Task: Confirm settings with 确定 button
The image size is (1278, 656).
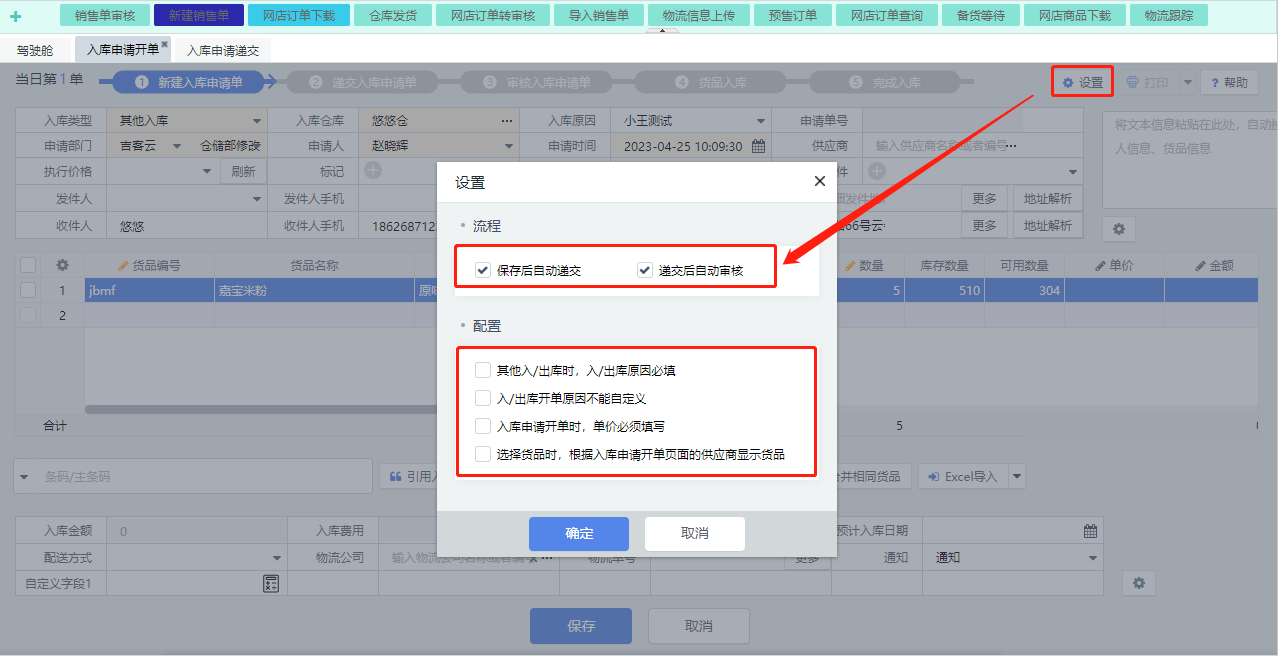Action: pyautogui.click(x=579, y=534)
